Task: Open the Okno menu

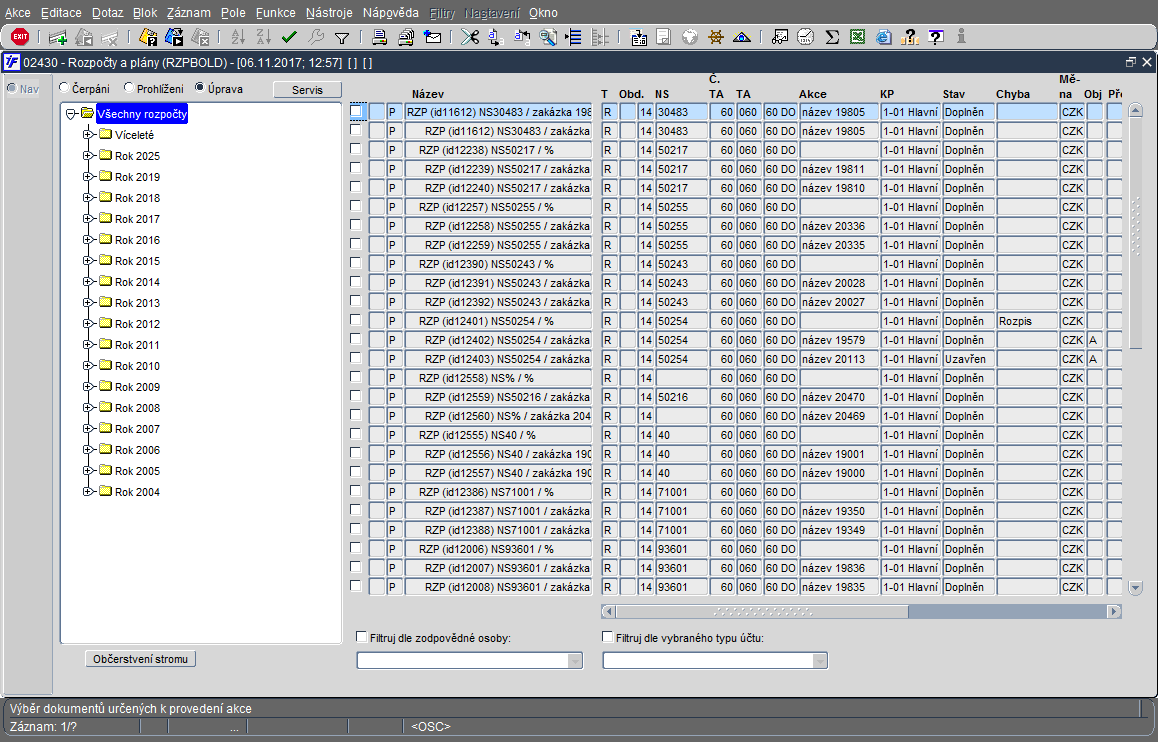Action: pos(544,13)
